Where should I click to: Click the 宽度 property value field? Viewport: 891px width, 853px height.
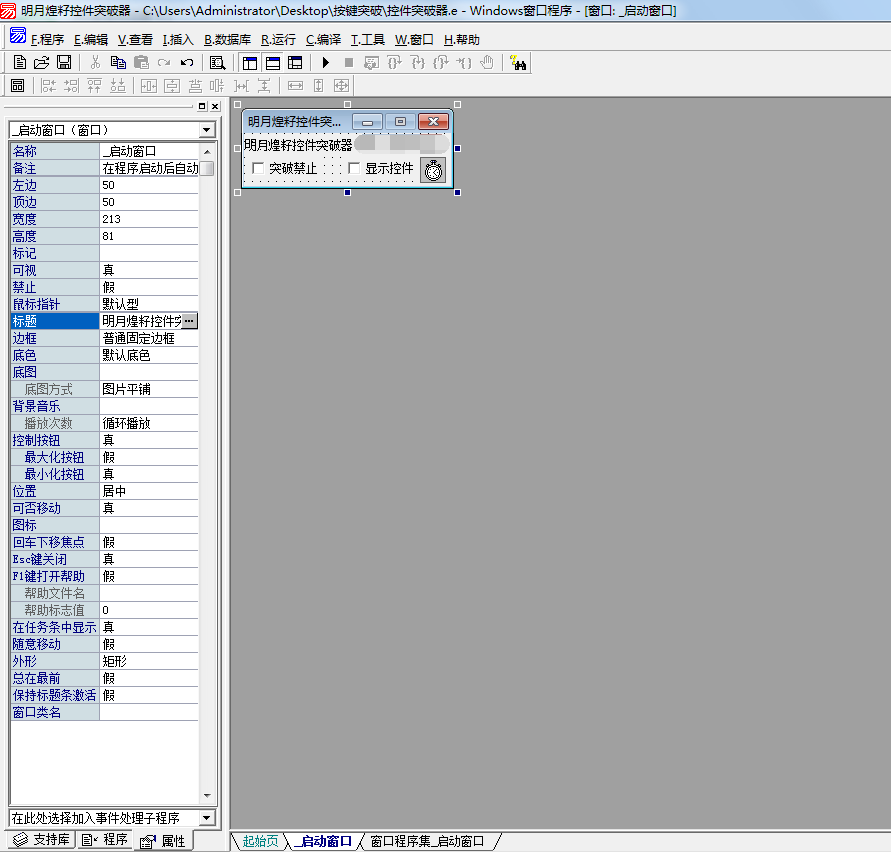point(149,219)
